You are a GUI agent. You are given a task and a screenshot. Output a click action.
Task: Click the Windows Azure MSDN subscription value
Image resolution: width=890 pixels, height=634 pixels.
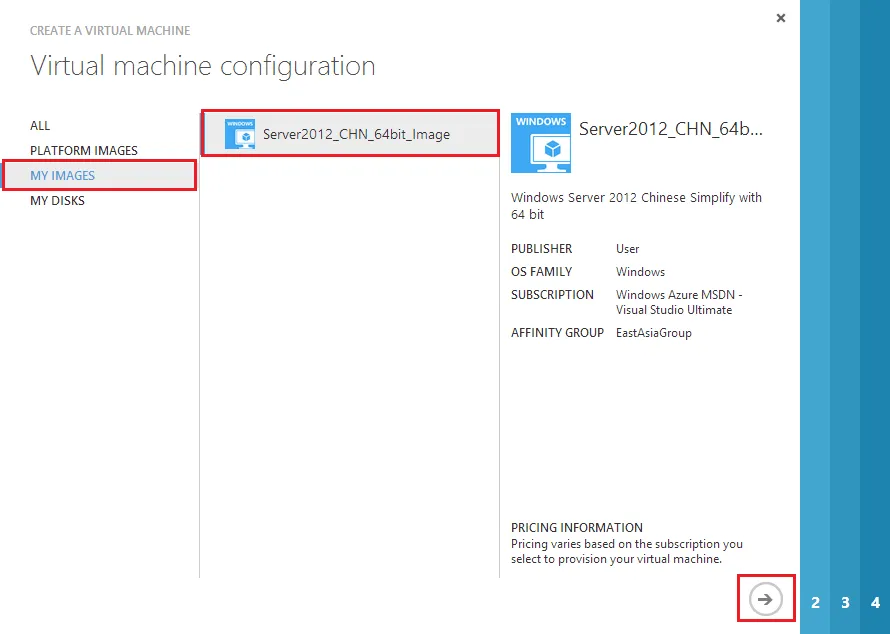tap(679, 302)
